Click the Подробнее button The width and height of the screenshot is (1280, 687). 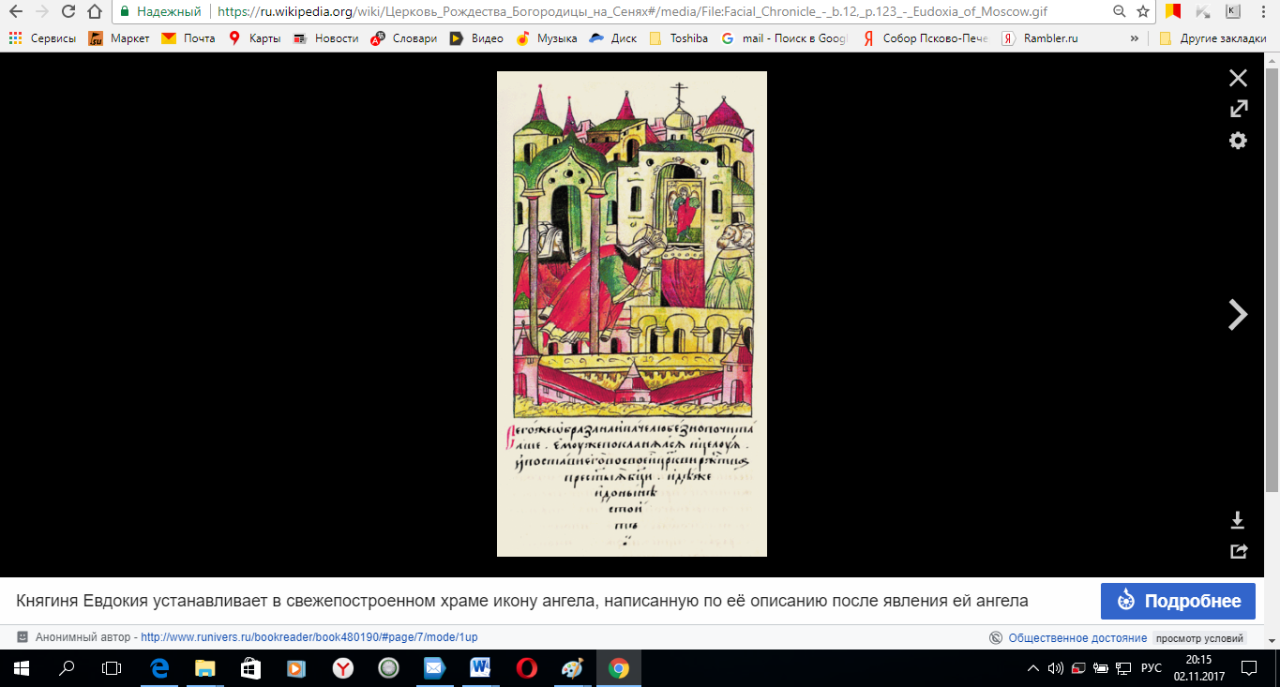point(1178,601)
